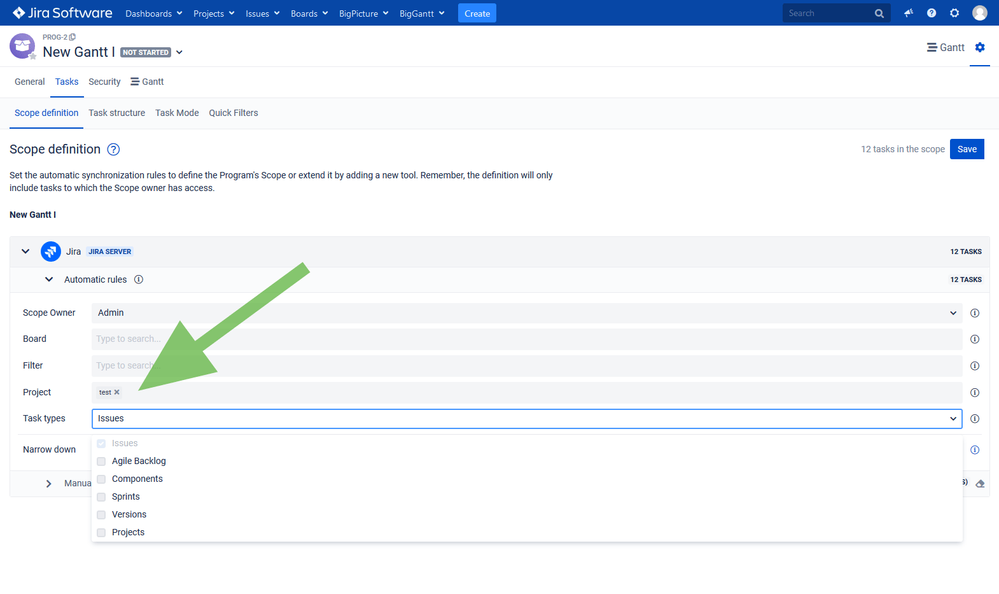Click the JIRA SERVER badge
999x594 pixels.
pyautogui.click(x=110, y=252)
